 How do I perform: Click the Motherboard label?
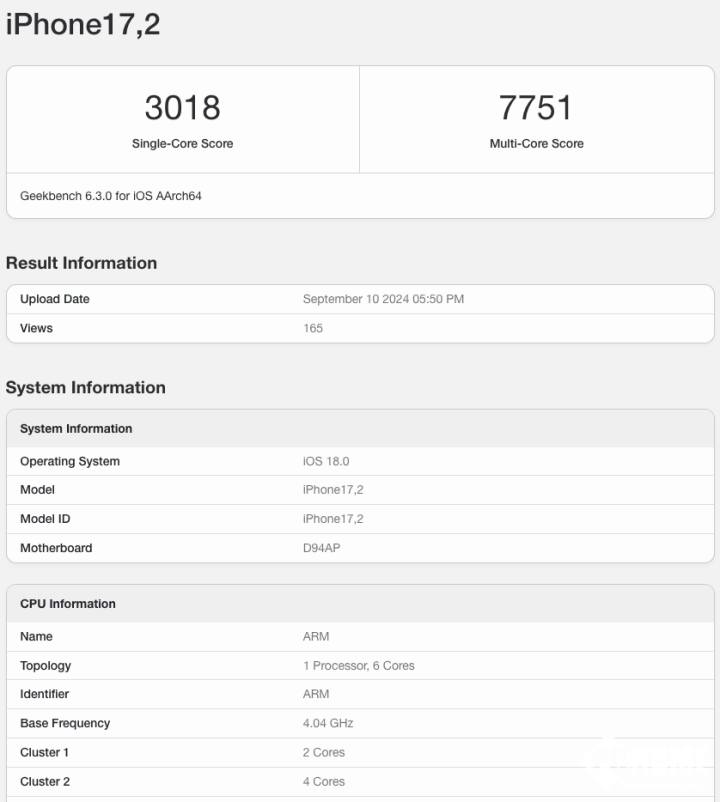[56, 548]
